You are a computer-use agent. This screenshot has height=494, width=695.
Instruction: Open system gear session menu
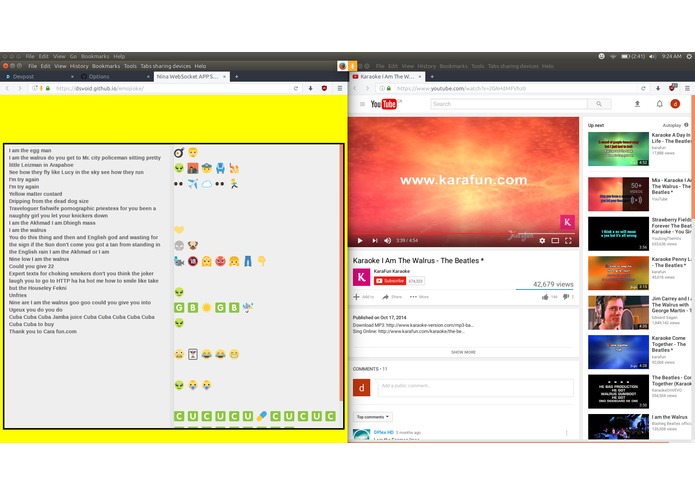[x=689, y=56]
